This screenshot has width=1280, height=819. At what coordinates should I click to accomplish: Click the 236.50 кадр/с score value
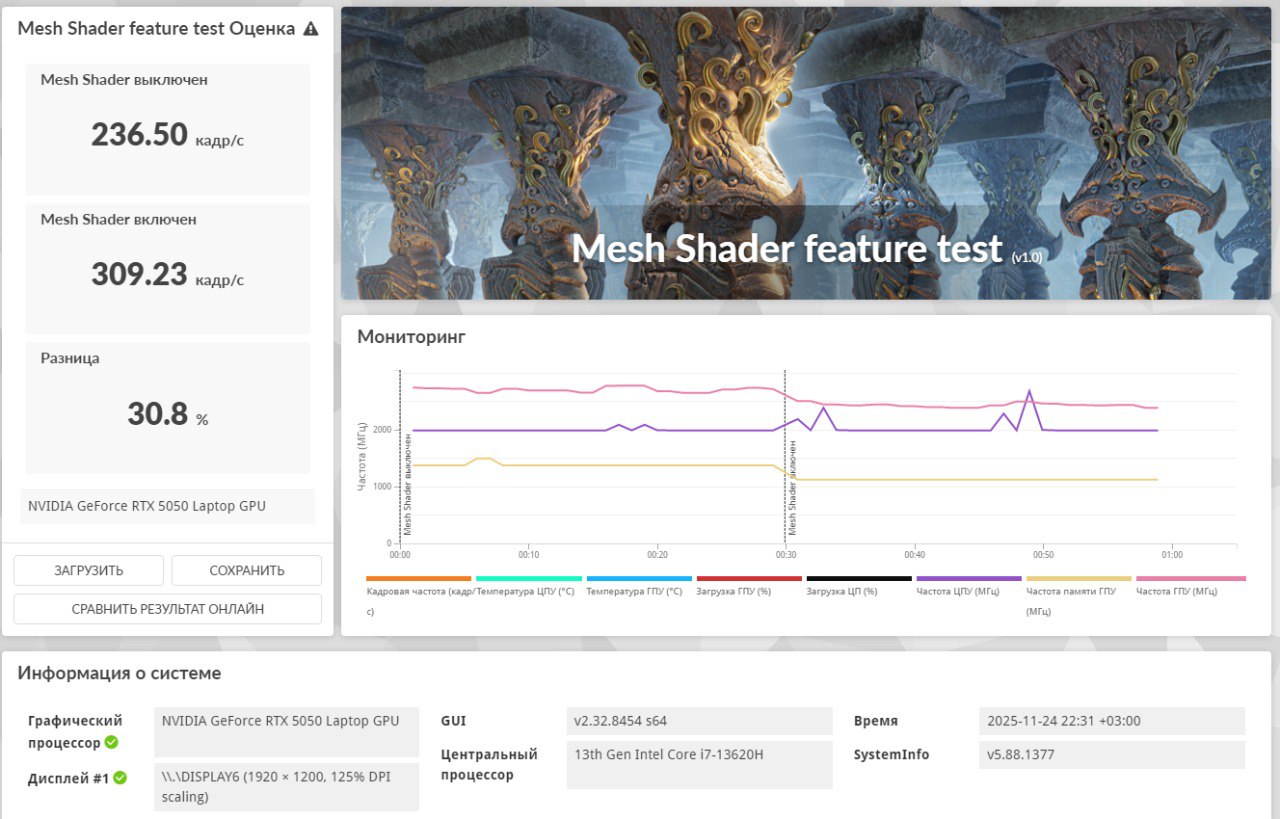coord(167,135)
